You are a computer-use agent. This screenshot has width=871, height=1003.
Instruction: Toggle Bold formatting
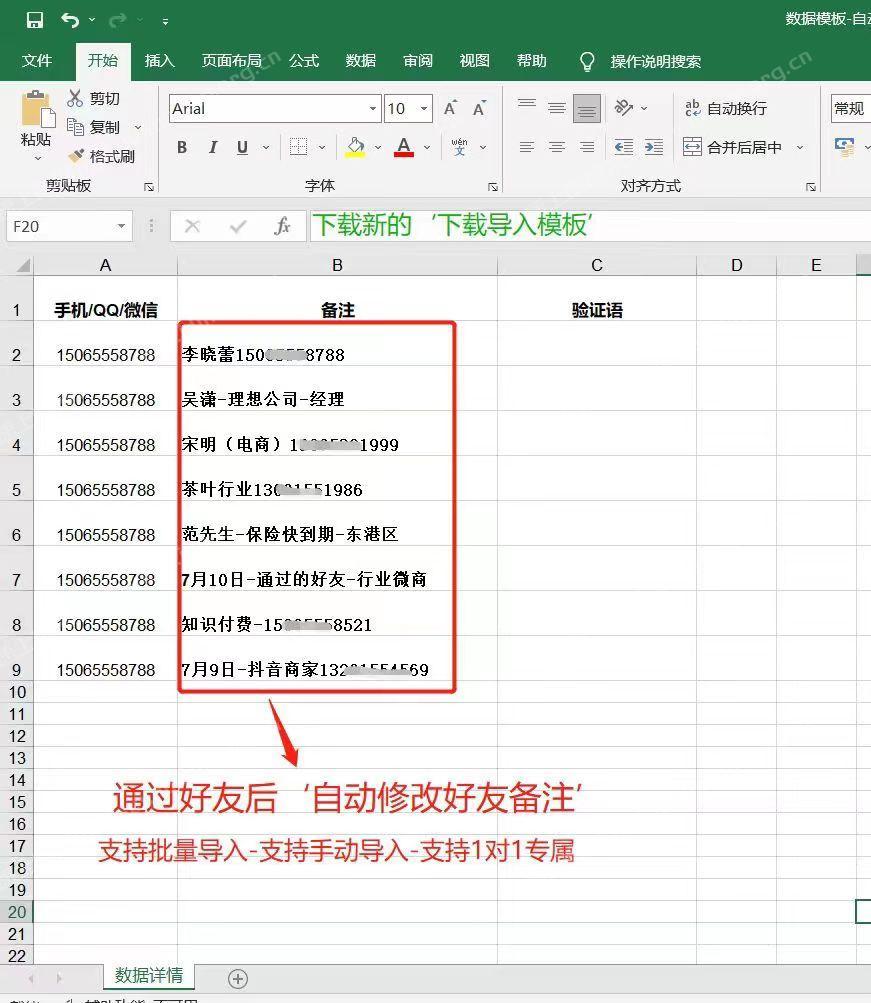(x=182, y=148)
